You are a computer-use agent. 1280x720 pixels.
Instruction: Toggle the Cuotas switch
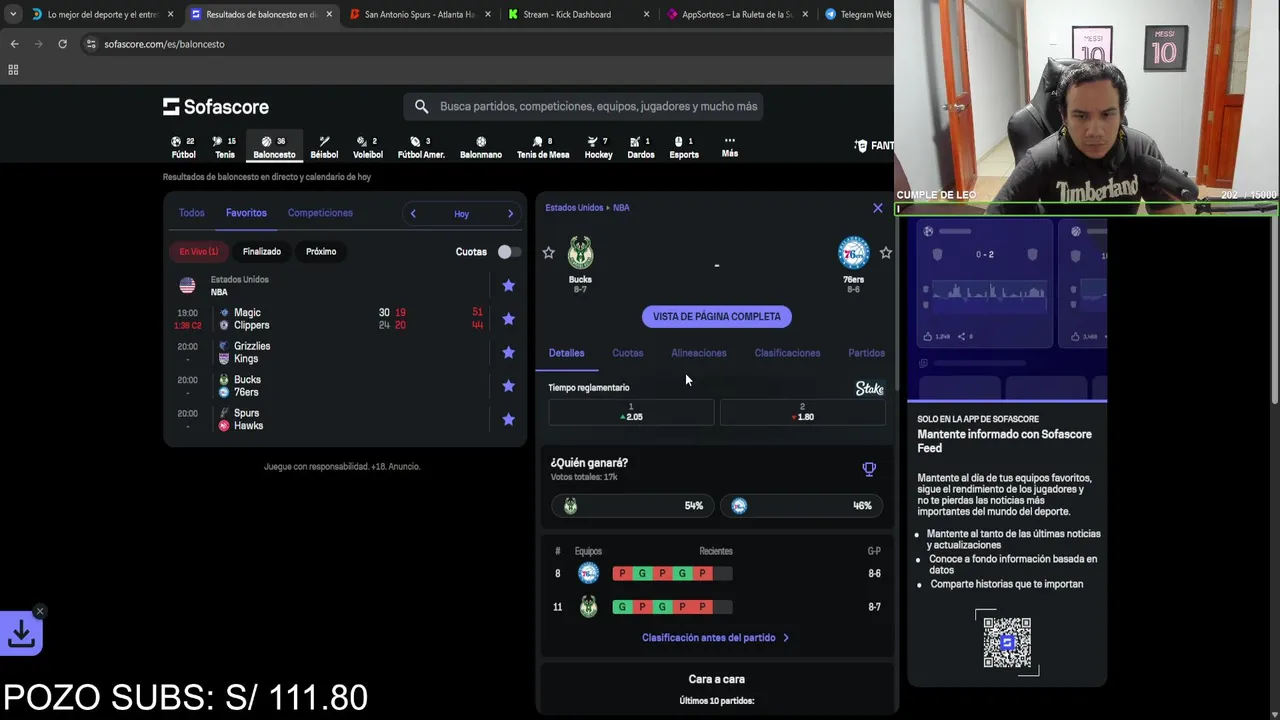509,252
